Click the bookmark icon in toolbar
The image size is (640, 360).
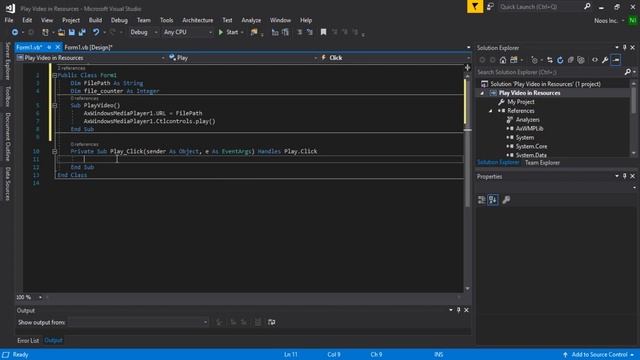coord(323,32)
